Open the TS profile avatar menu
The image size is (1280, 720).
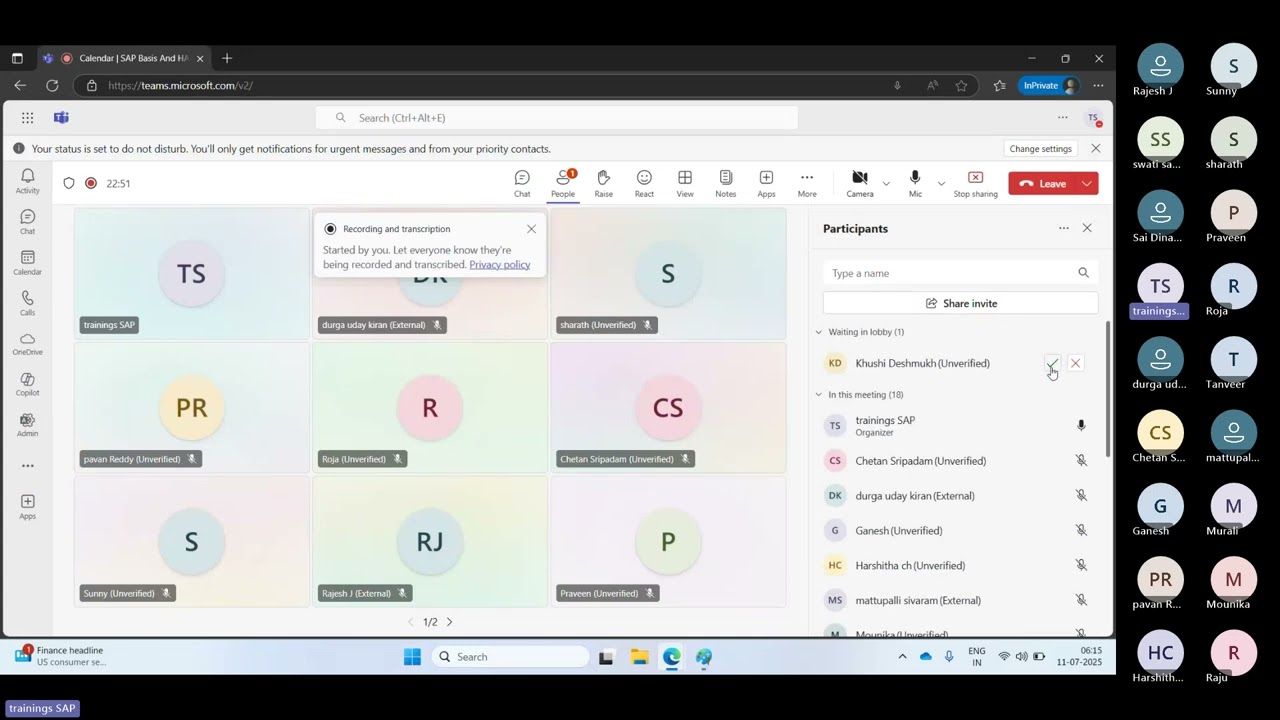[x=1094, y=118]
